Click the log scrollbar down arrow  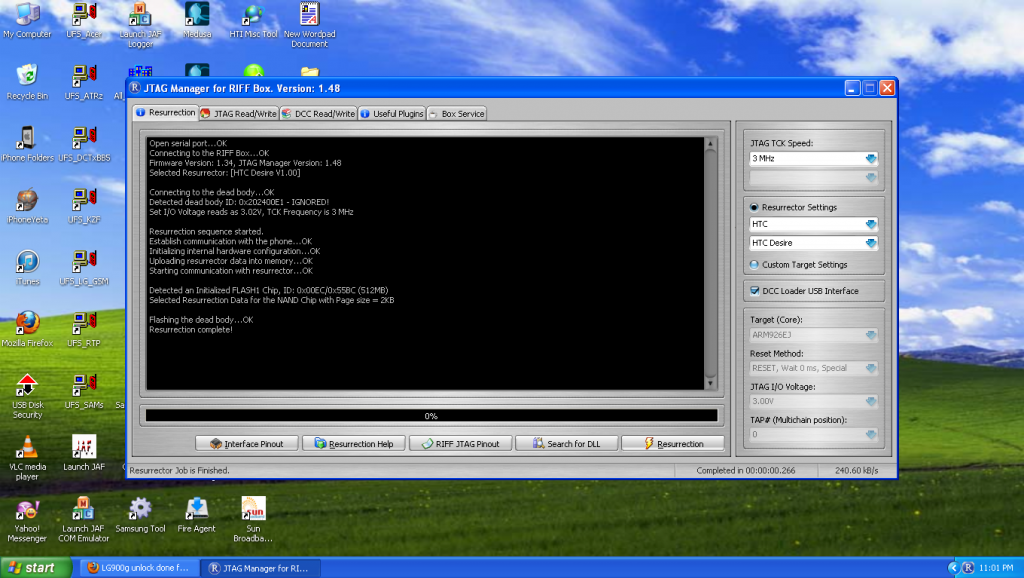pos(711,383)
